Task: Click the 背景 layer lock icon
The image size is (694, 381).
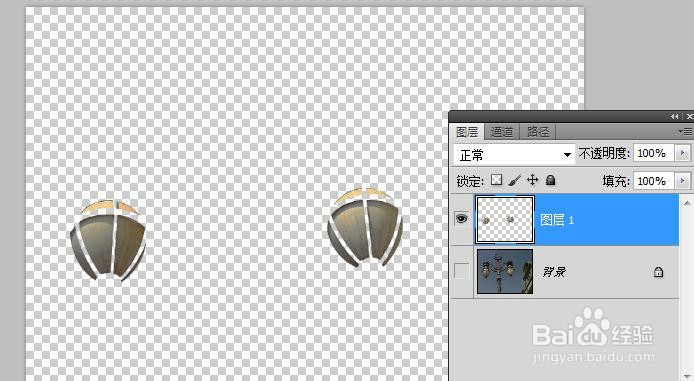Action: (658, 272)
